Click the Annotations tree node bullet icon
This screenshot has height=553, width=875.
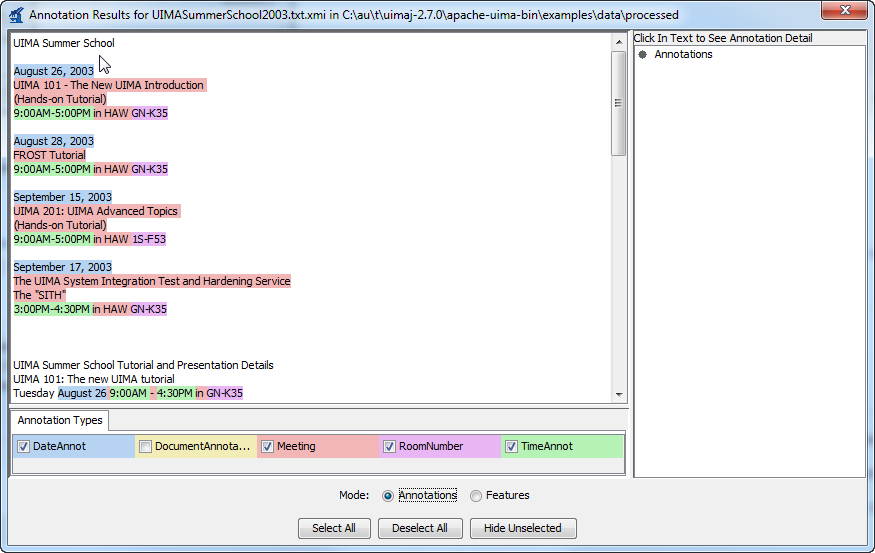click(643, 54)
